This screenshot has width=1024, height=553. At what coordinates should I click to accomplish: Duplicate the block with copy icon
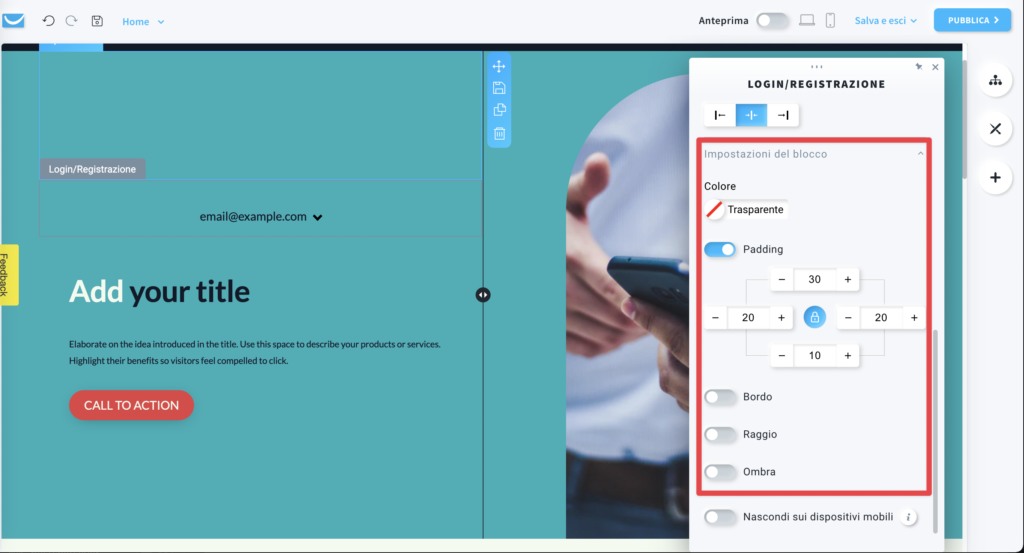[499, 110]
